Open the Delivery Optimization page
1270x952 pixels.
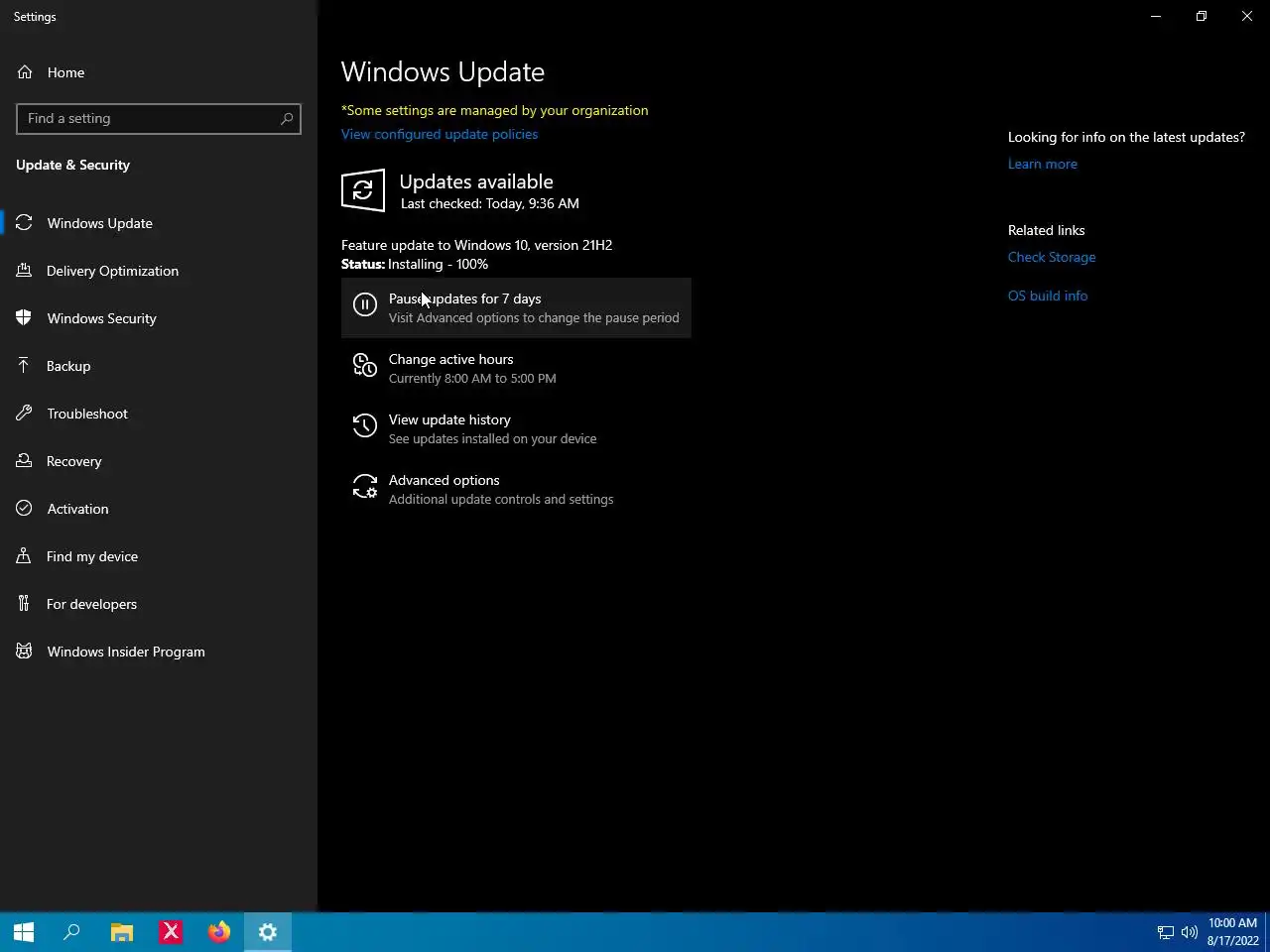[159, 271]
